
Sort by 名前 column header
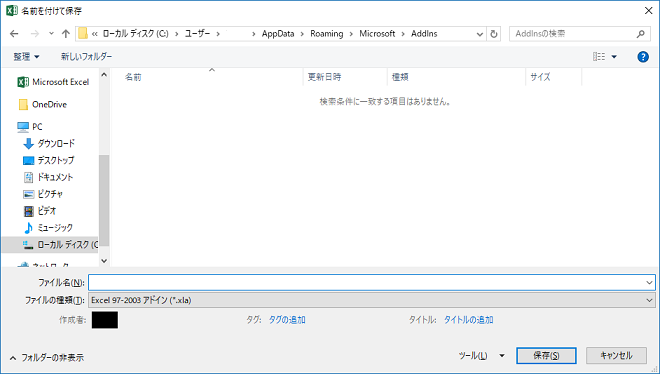coord(133,77)
